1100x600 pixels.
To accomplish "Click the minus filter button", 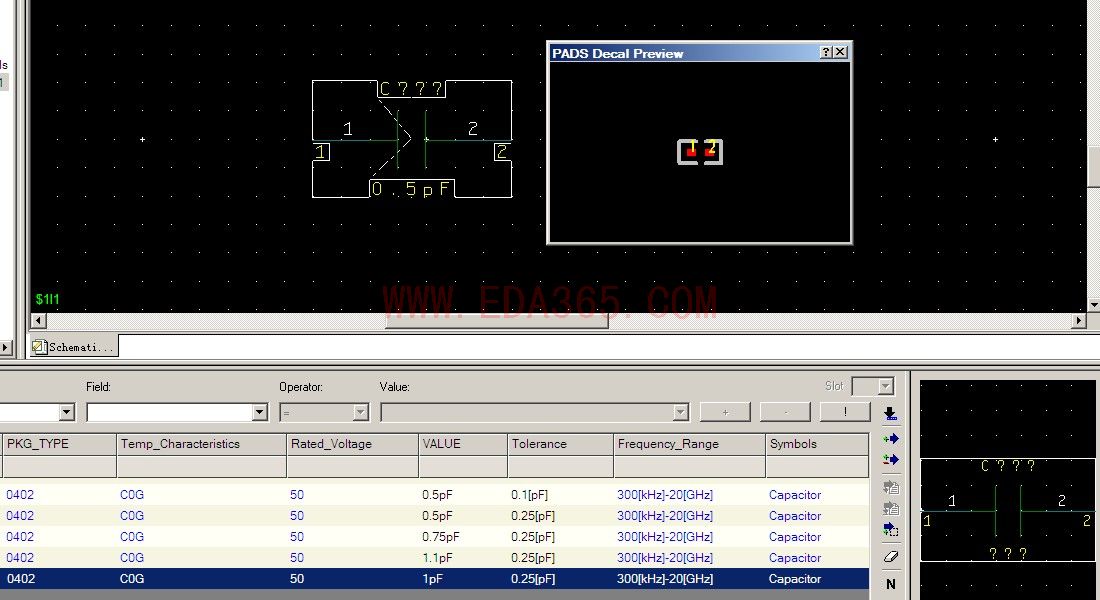I will pos(785,412).
